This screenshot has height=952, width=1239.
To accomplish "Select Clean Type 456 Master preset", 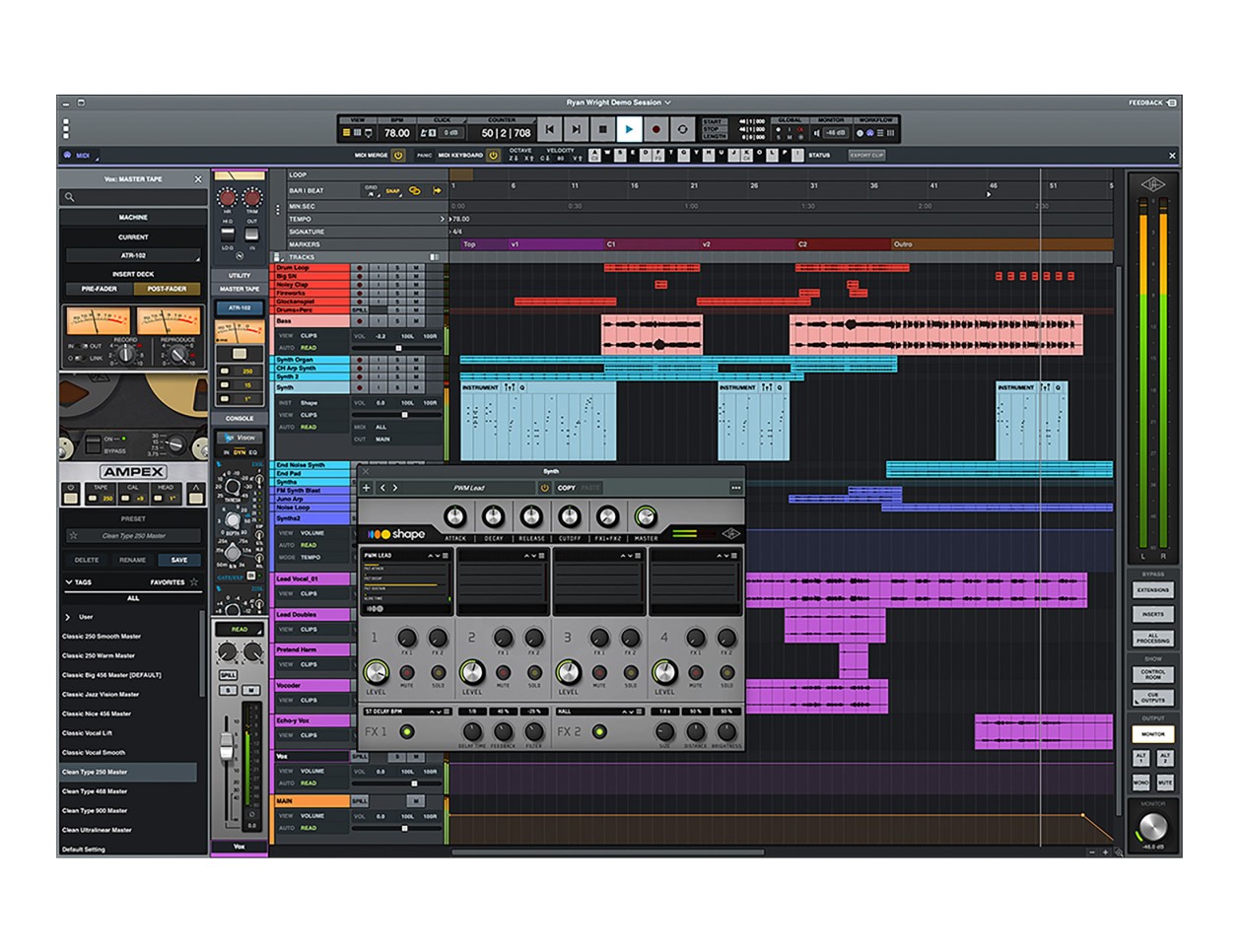I will 95,791.
